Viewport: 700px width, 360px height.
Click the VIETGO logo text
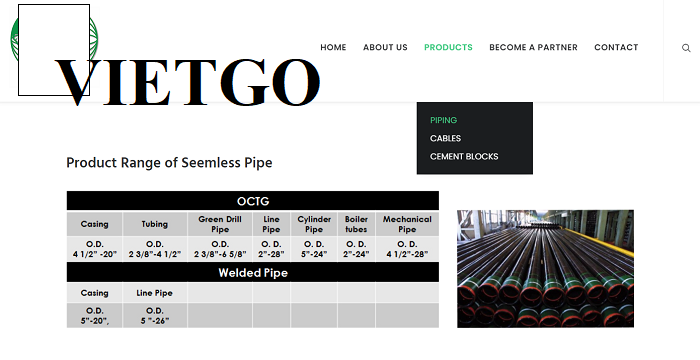(188, 82)
